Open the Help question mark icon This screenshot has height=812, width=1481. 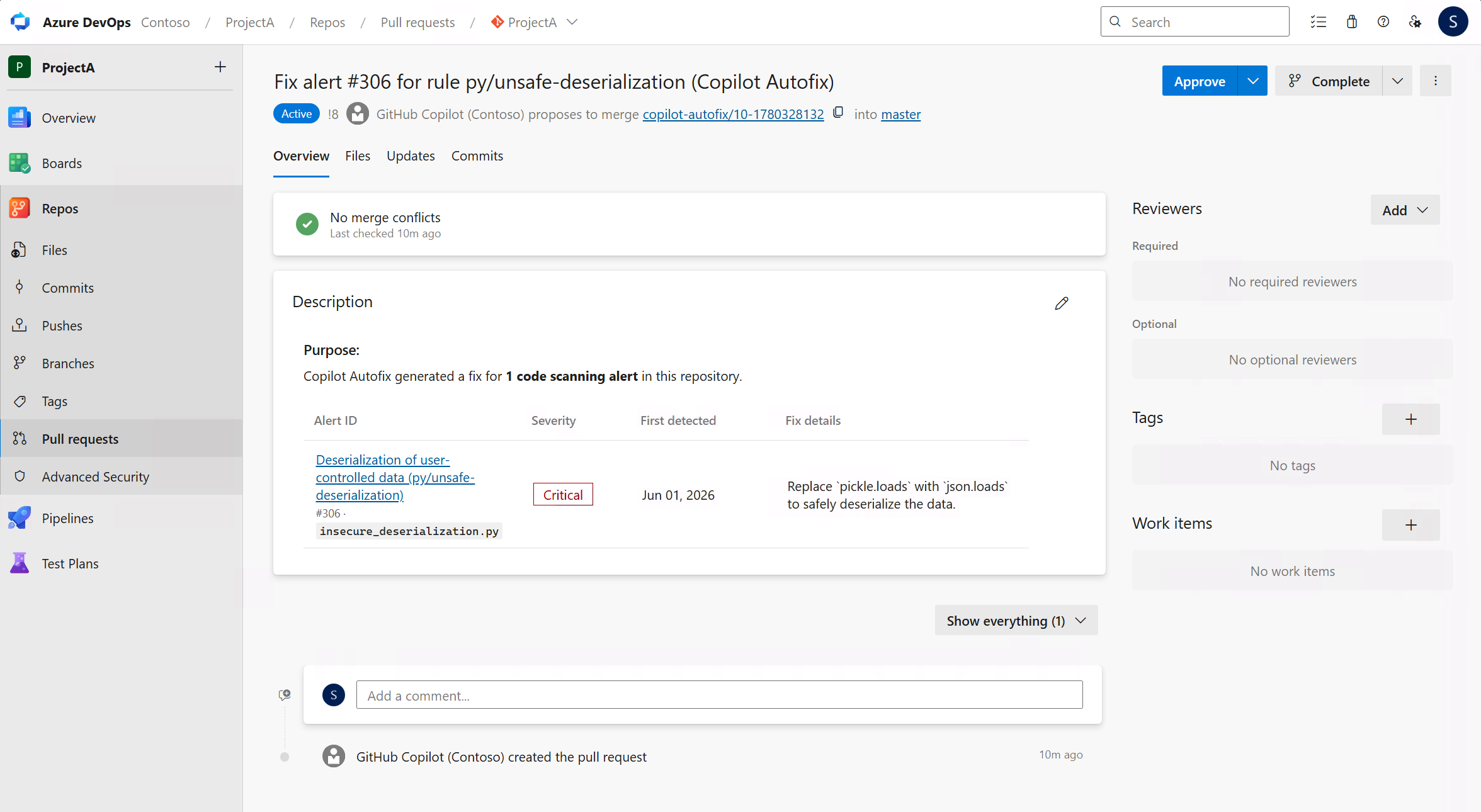click(1383, 22)
